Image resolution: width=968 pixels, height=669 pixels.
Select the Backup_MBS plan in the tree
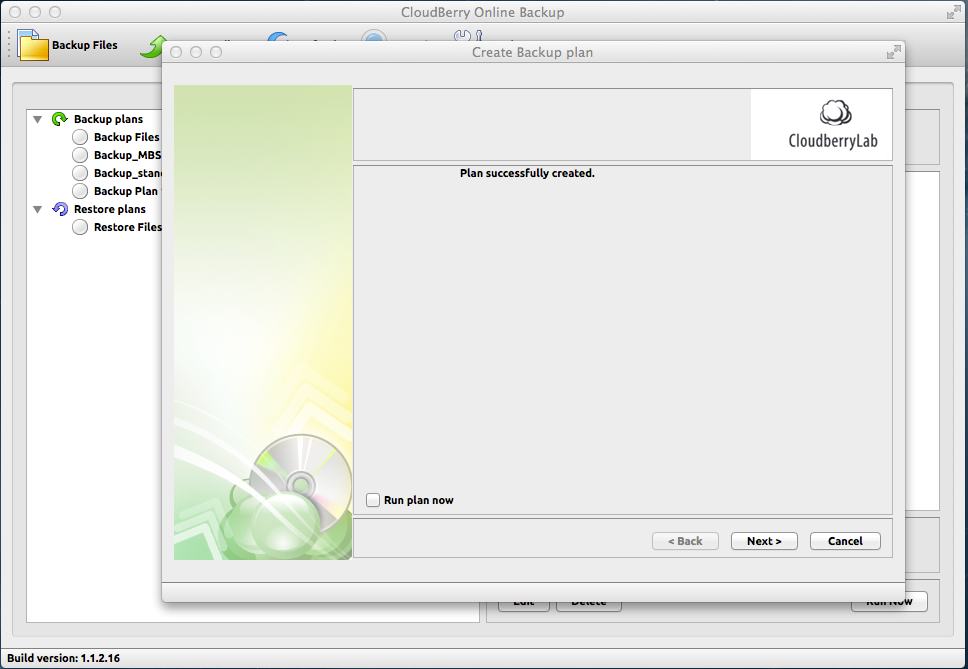[127, 155]
